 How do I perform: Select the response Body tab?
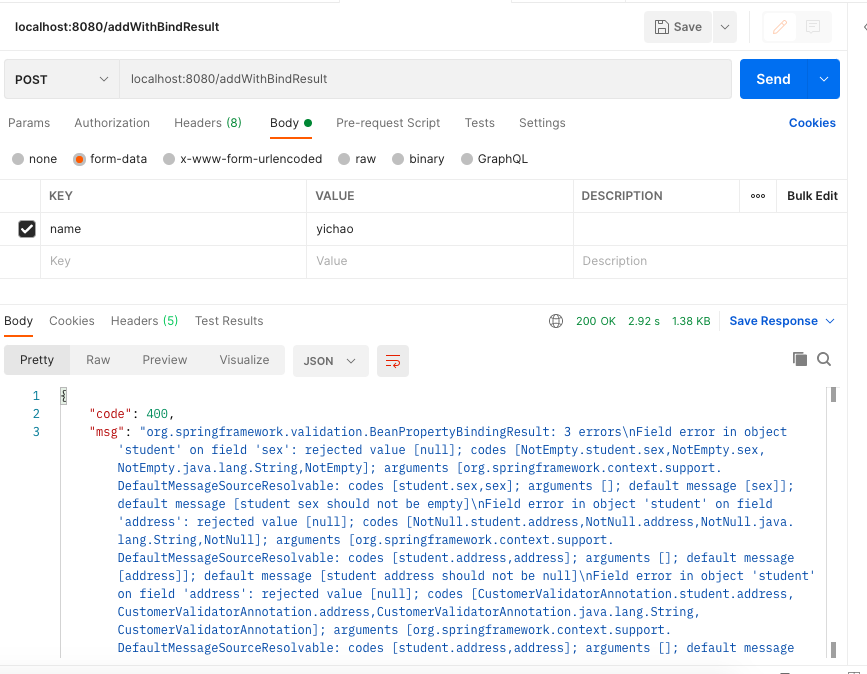tap(18, 321)
